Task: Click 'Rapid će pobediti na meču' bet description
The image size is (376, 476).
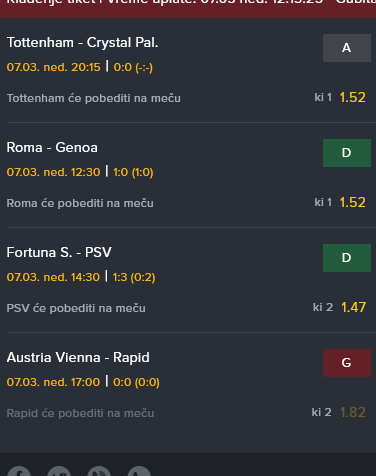Action: tap(80, 413)
